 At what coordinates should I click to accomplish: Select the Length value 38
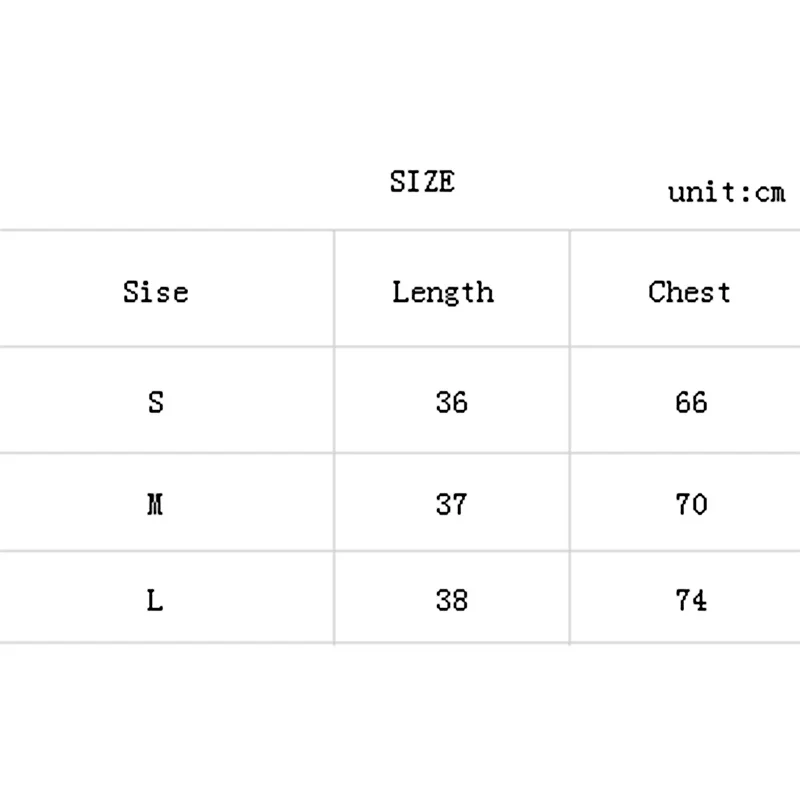[x=452, y=600]
